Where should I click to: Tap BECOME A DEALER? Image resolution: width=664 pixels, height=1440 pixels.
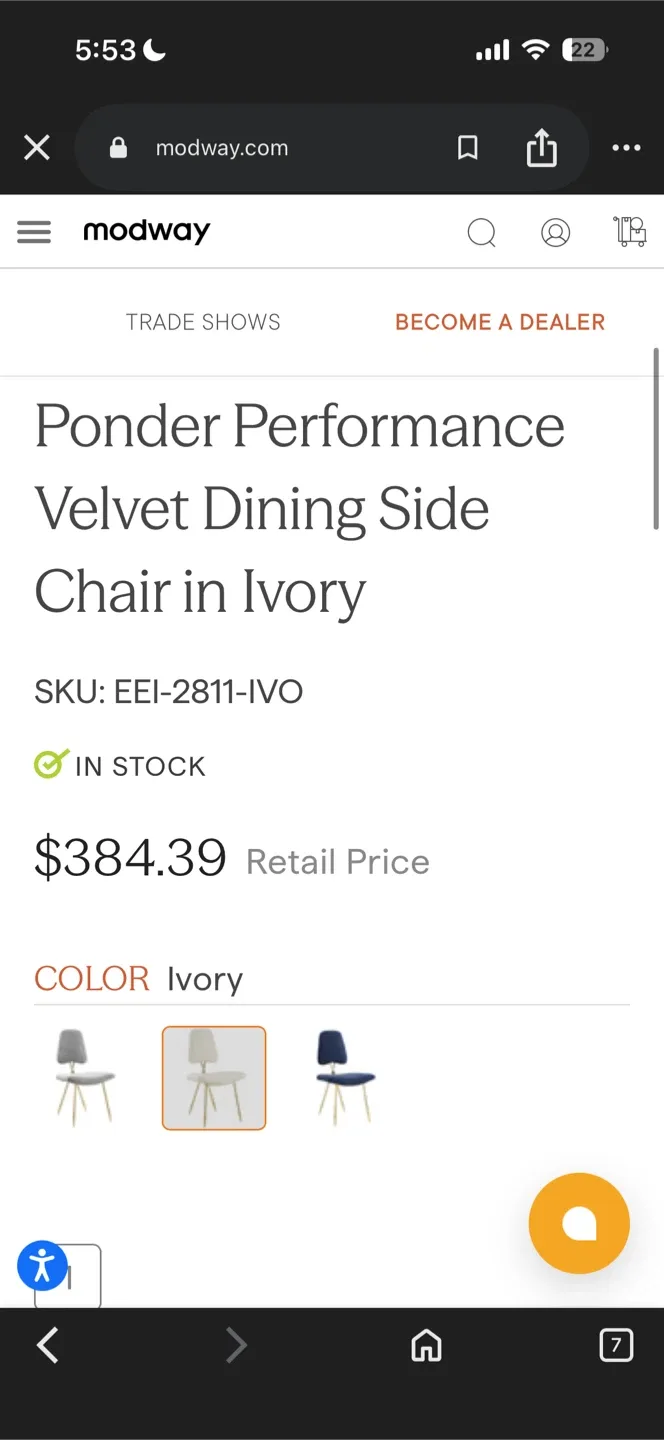coord(499,321)
